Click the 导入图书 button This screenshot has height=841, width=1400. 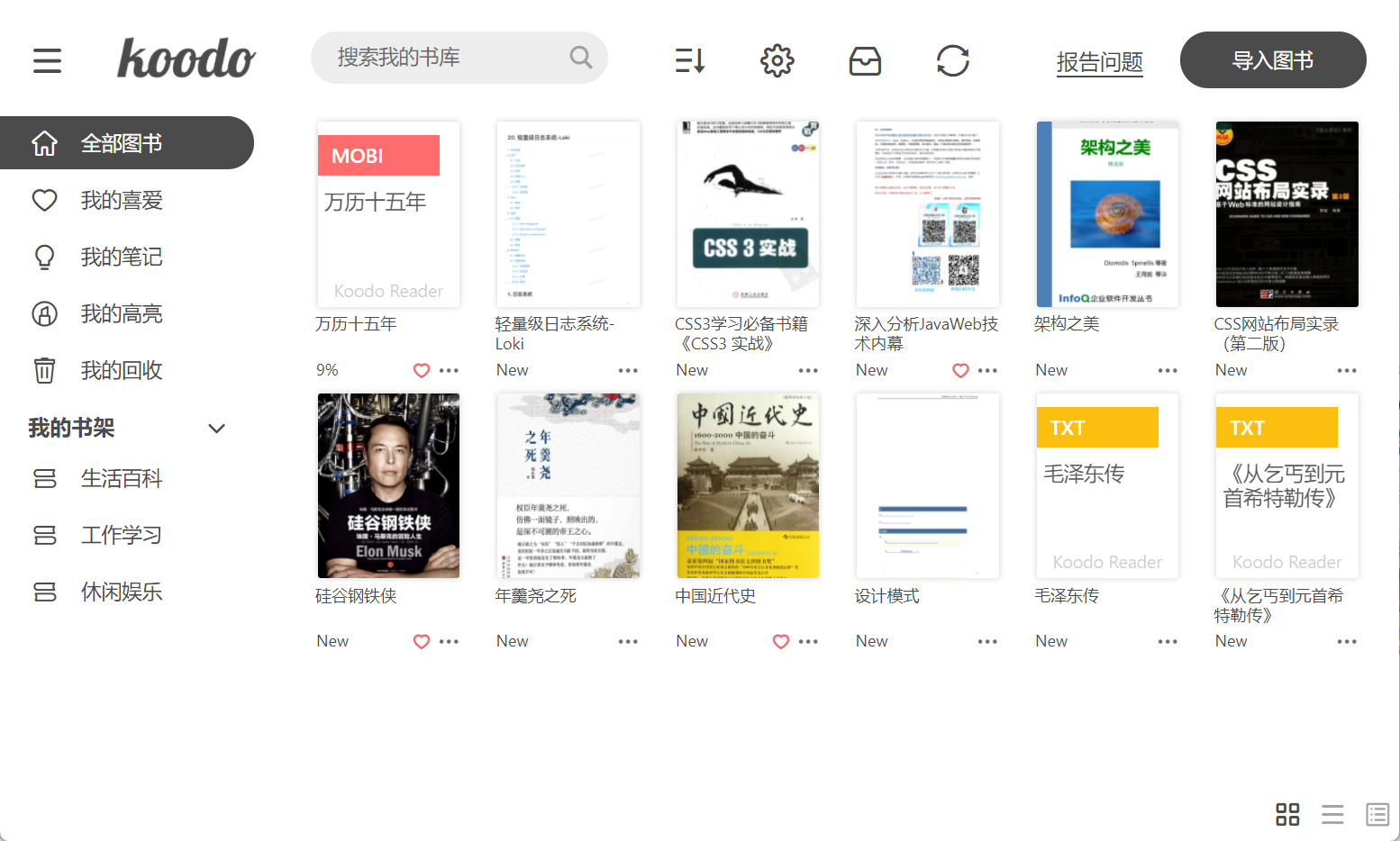click(1273, 60)
